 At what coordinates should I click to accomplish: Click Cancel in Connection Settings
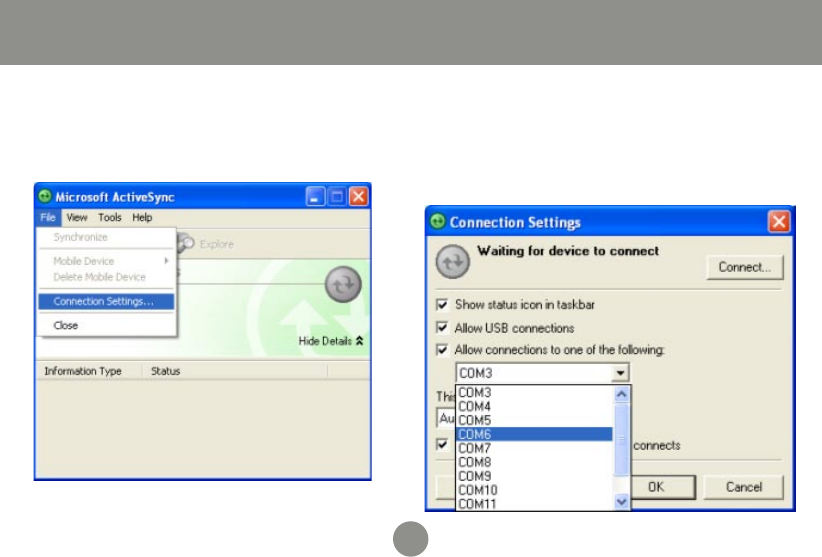[743, 487]
